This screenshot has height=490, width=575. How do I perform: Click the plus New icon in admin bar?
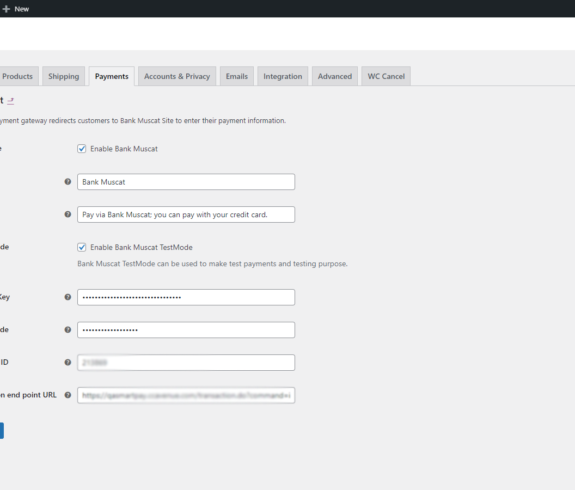click(x=6, y=9)
